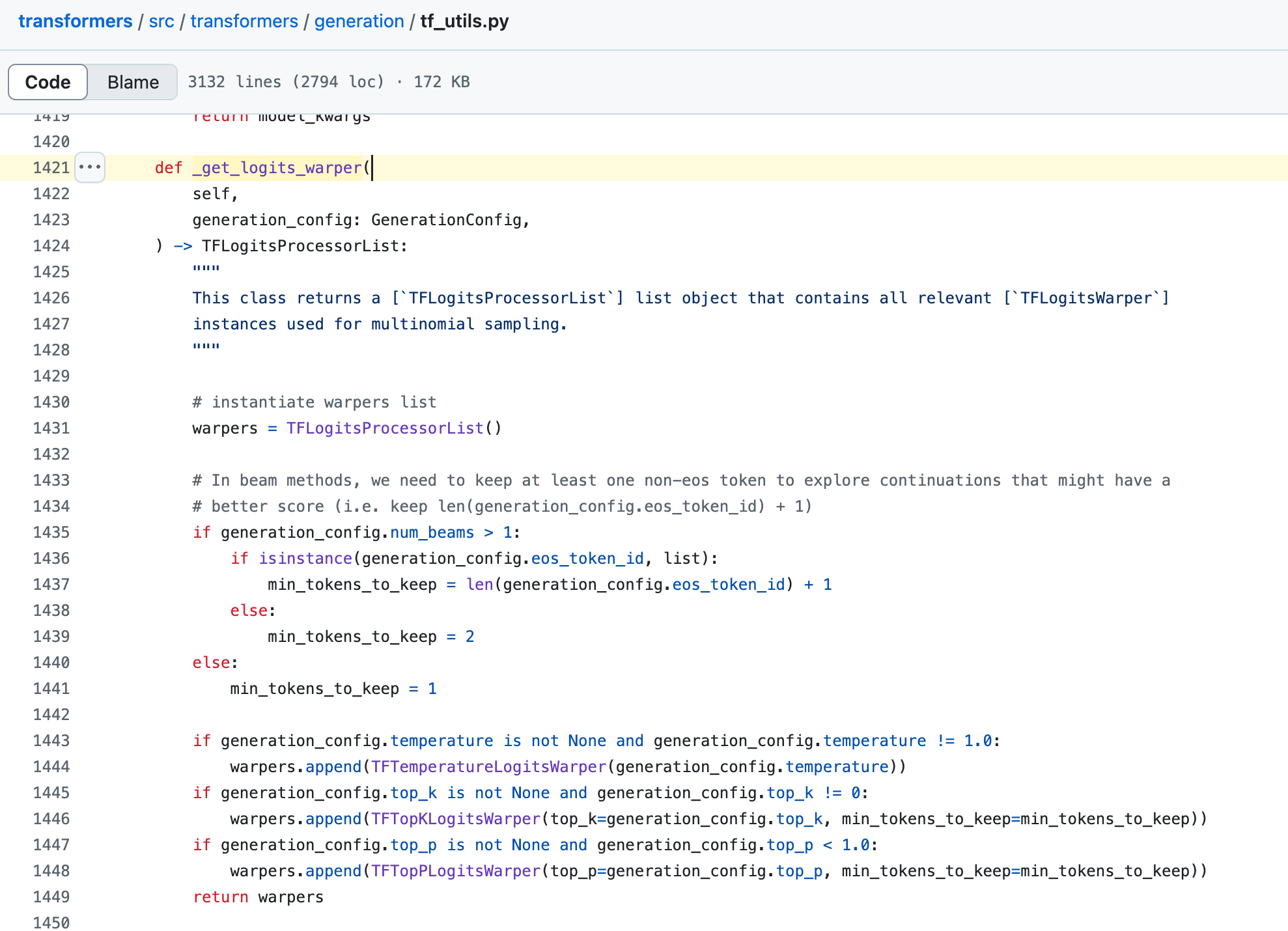Screen dimensions: 1288x931
Task: Click TFLogitsProcessorList symbol on line 1431
Action: [385, 428]
